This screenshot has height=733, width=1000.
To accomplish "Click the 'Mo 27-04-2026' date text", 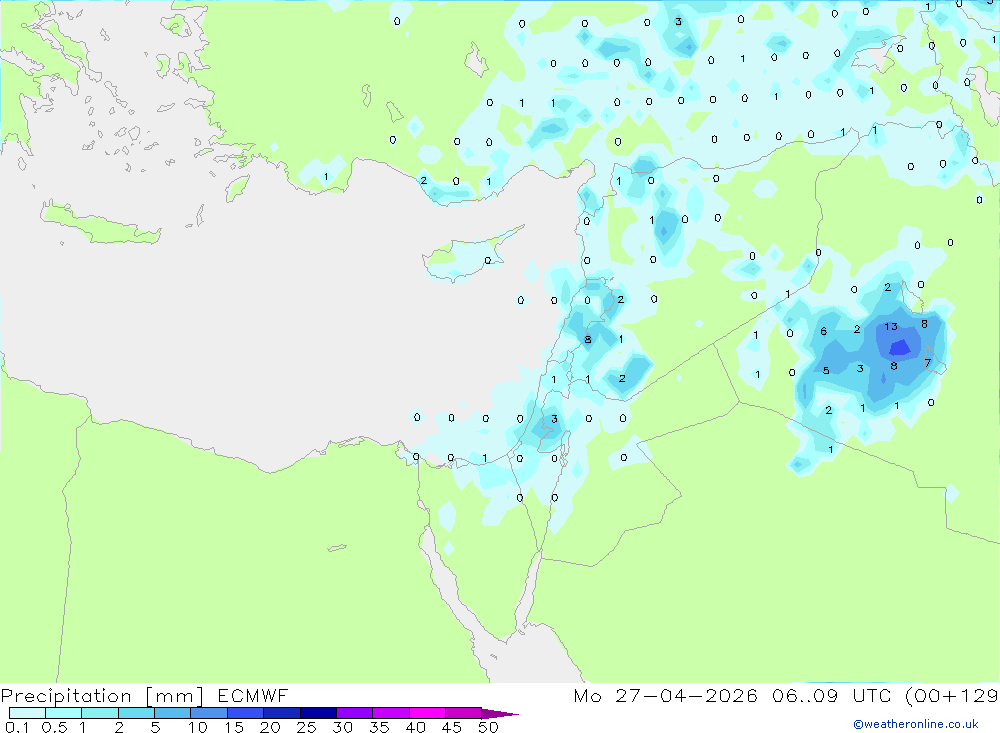I will coord(665,695).
